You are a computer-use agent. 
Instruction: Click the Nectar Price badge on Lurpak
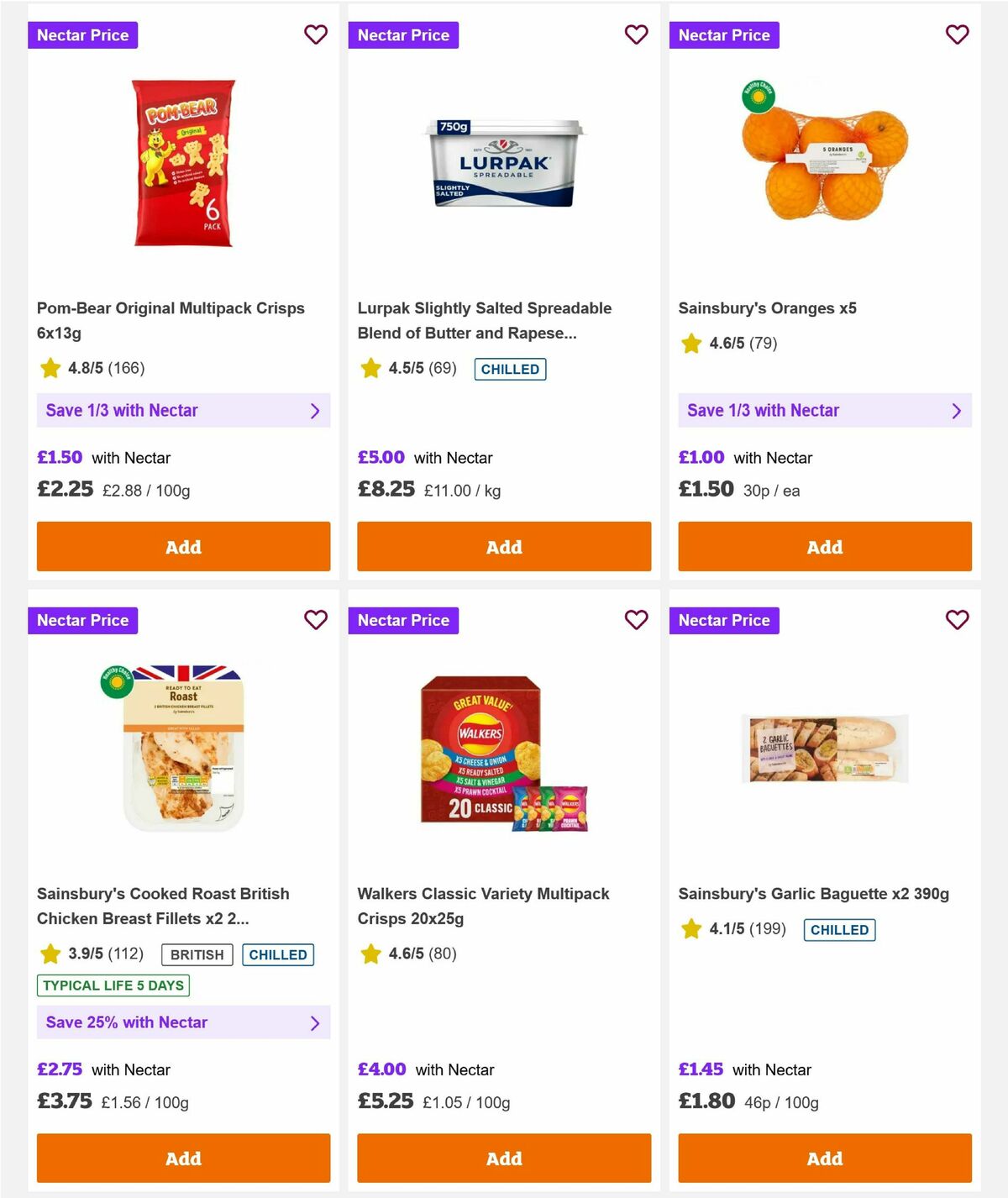[x=404, y=34]
